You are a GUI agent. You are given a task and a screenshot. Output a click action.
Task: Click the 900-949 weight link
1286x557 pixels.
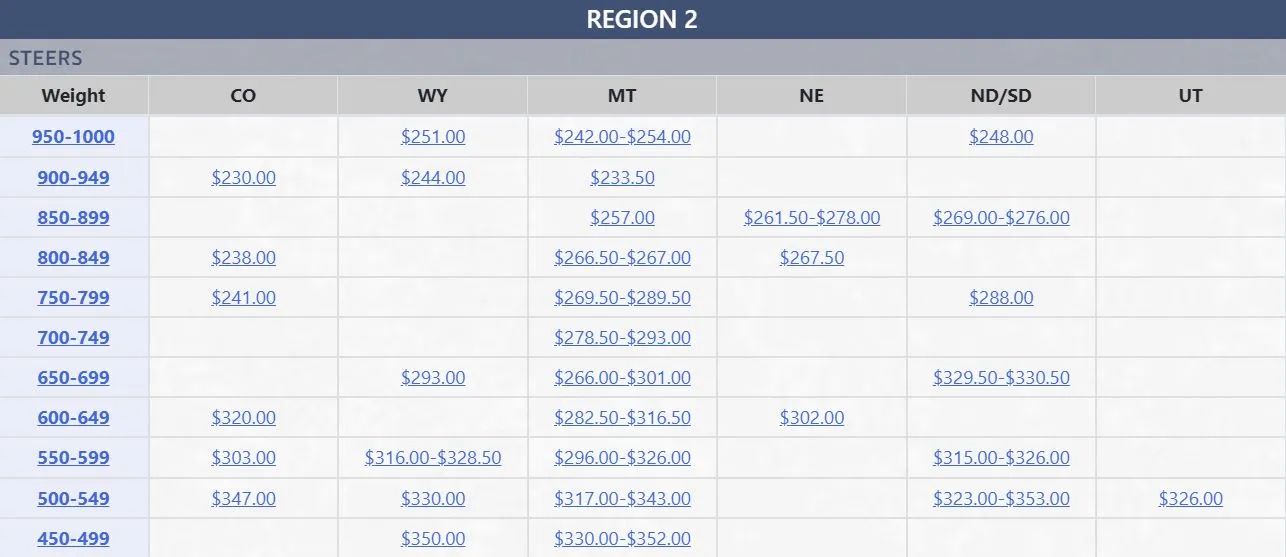coord(73,178)
